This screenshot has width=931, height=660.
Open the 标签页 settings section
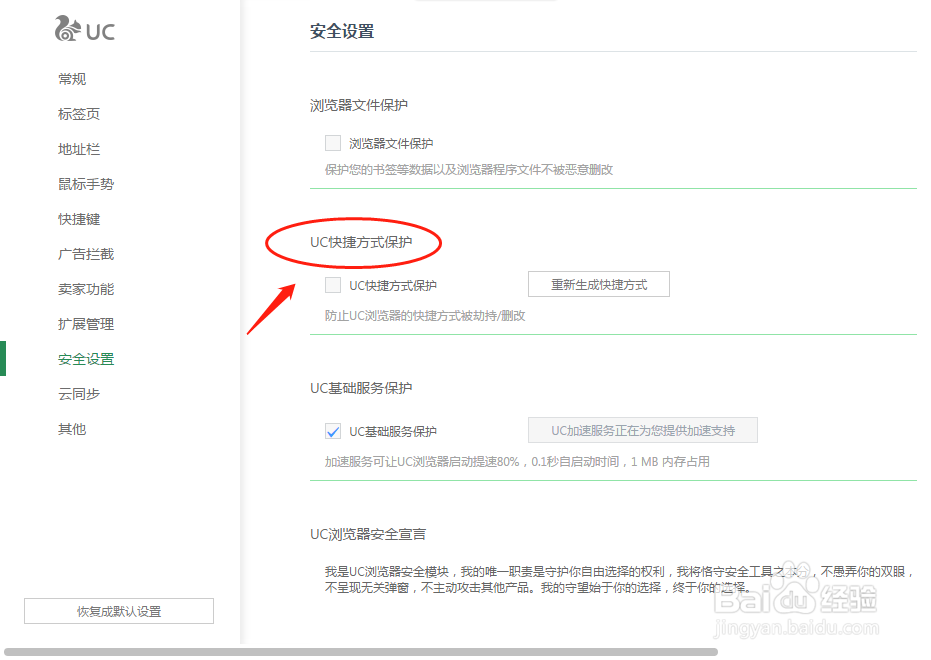tap(79, 114)
